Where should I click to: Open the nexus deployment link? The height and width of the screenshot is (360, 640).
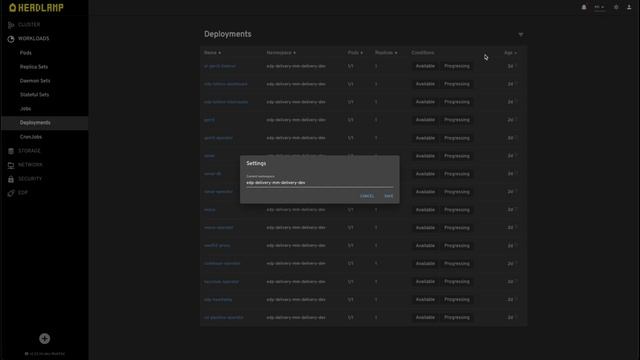pos(209,210)
